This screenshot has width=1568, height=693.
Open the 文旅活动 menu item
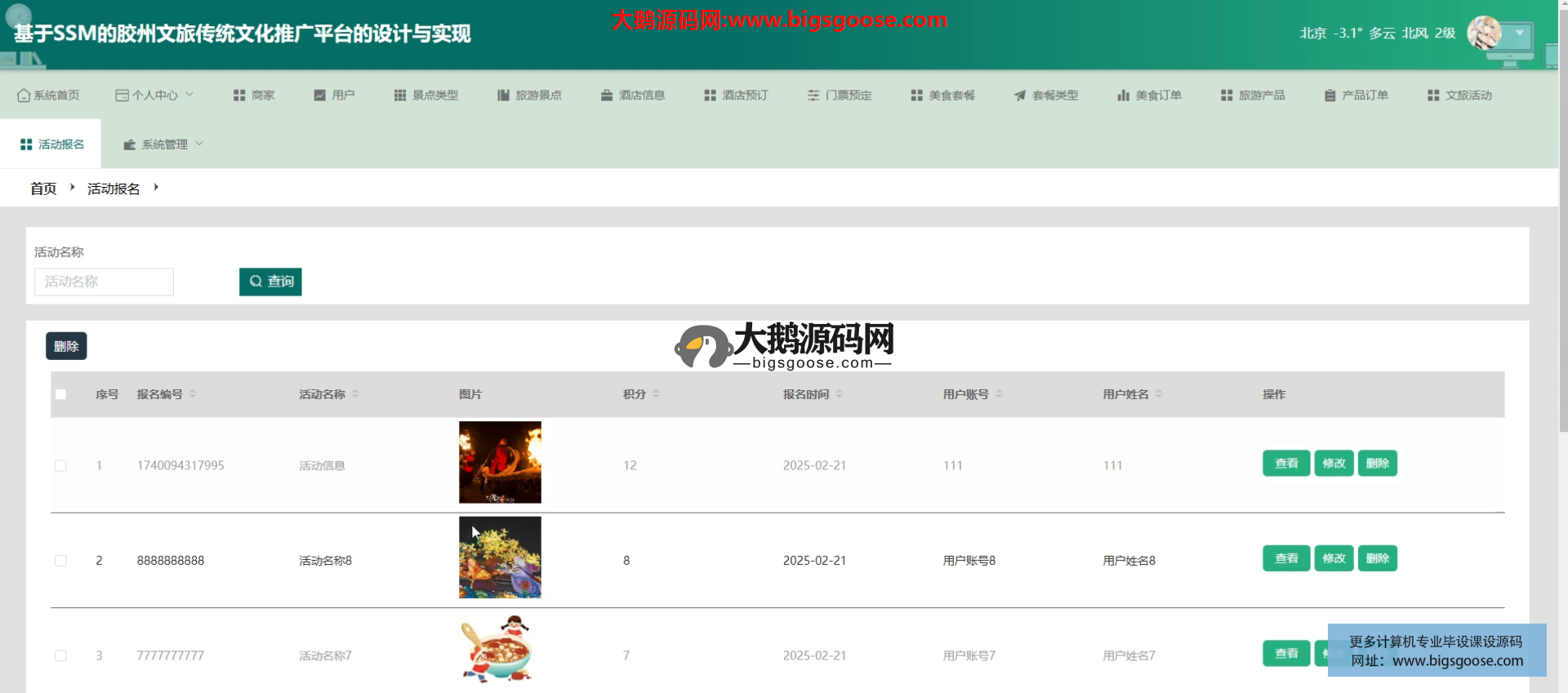click(x=1459, y=96)
